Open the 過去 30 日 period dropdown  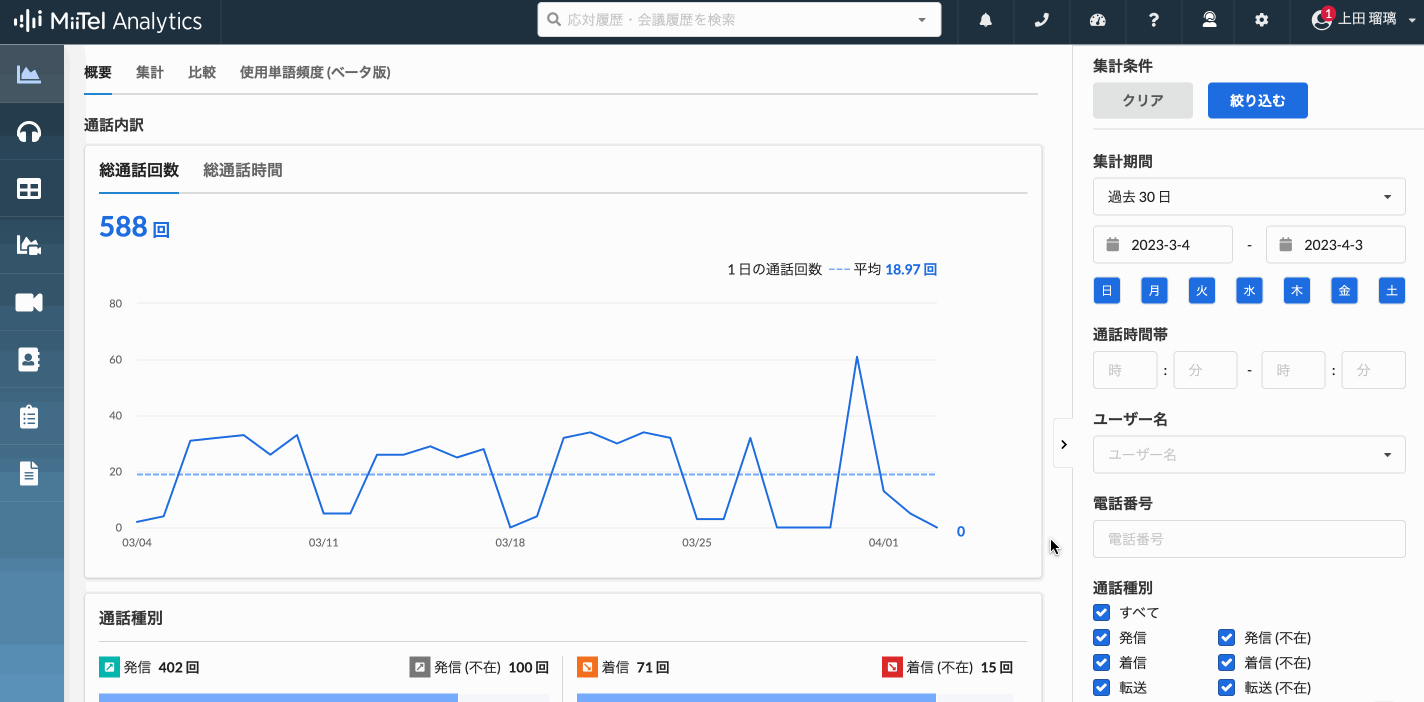pyautogui.click(x=1249, y=197)
